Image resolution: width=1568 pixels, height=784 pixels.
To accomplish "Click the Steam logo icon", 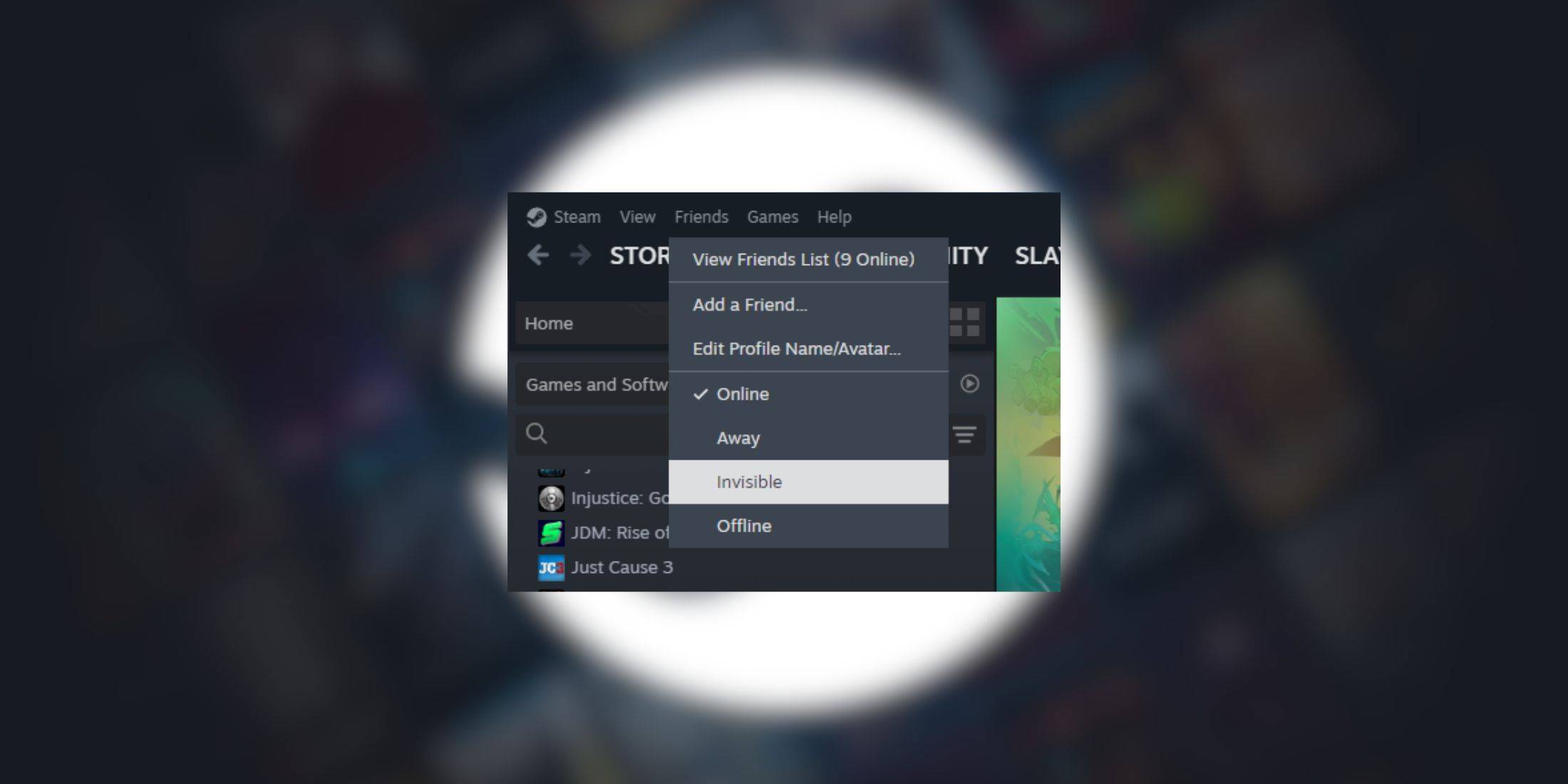I will pos(537,217).
